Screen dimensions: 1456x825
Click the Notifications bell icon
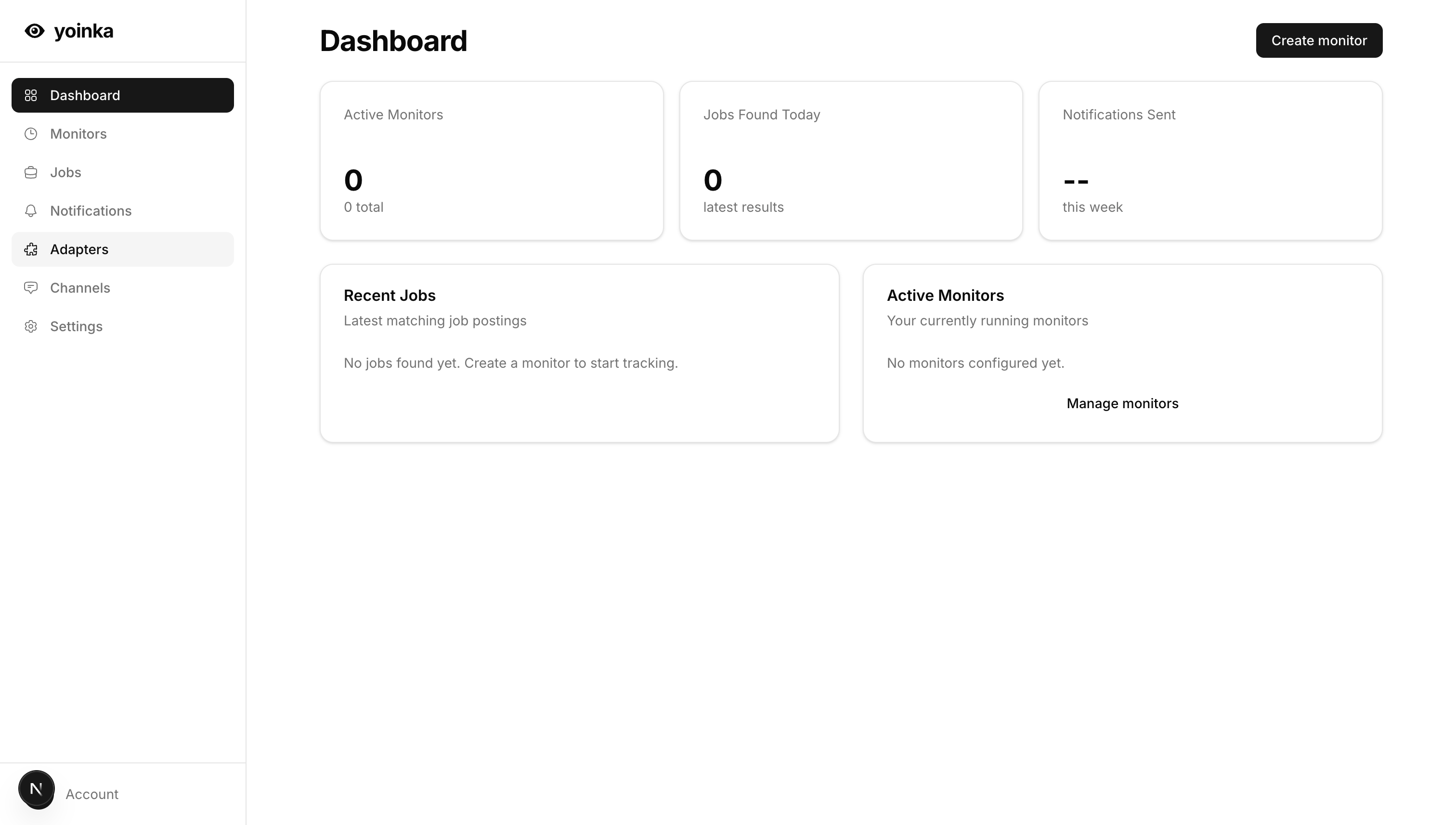(x=31, y=211)
